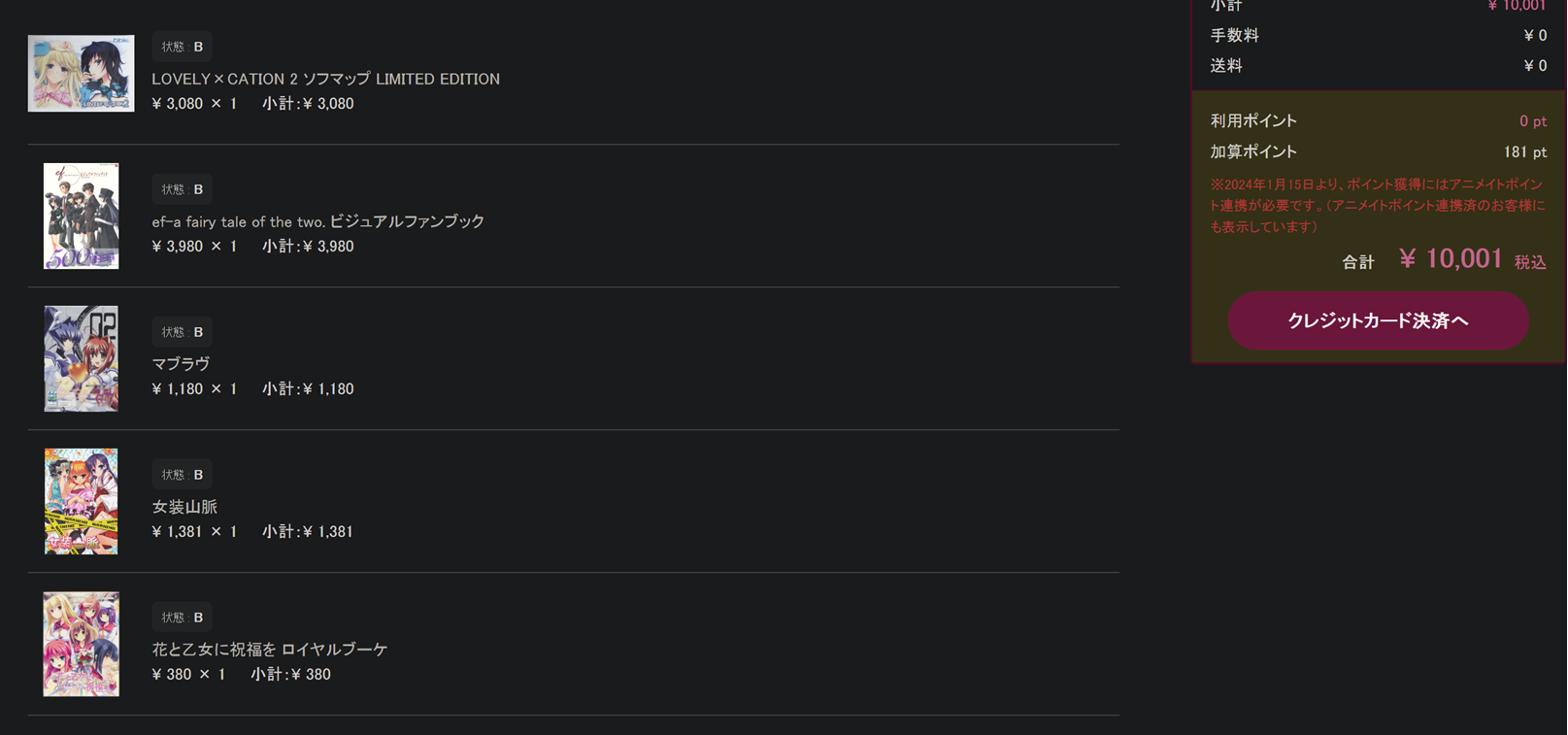The height and width of the screenshot is (735, 1568).
Task: Click the 花と乙女に祝福を cover thumbnail
Action: [81, 644]
